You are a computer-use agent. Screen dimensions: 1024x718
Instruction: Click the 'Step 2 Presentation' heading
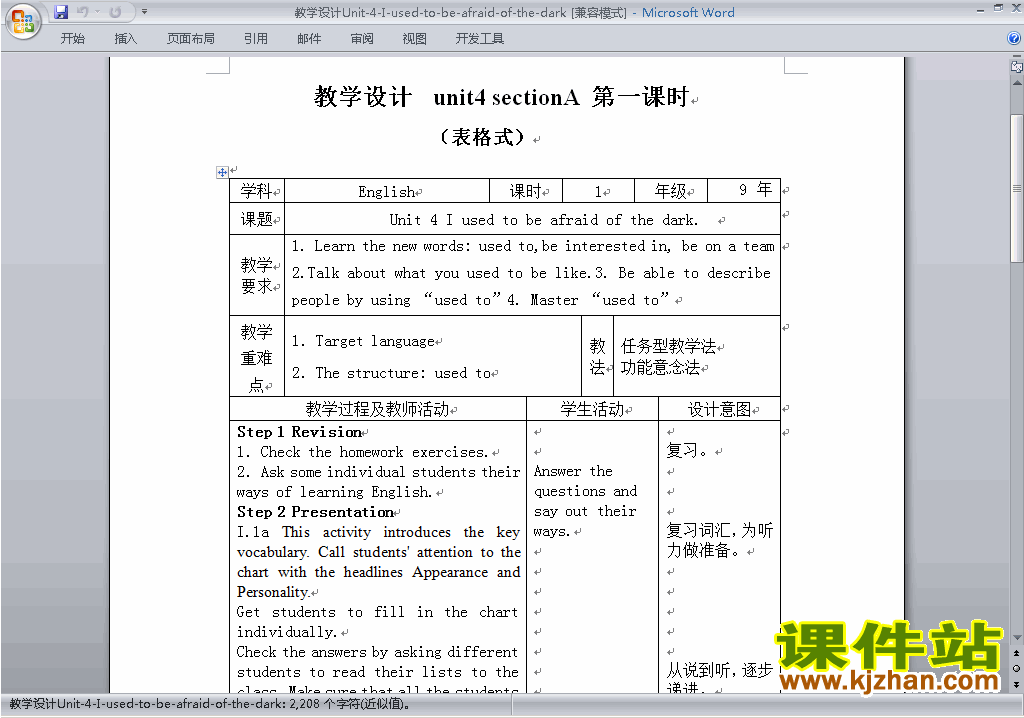point(315,512)
